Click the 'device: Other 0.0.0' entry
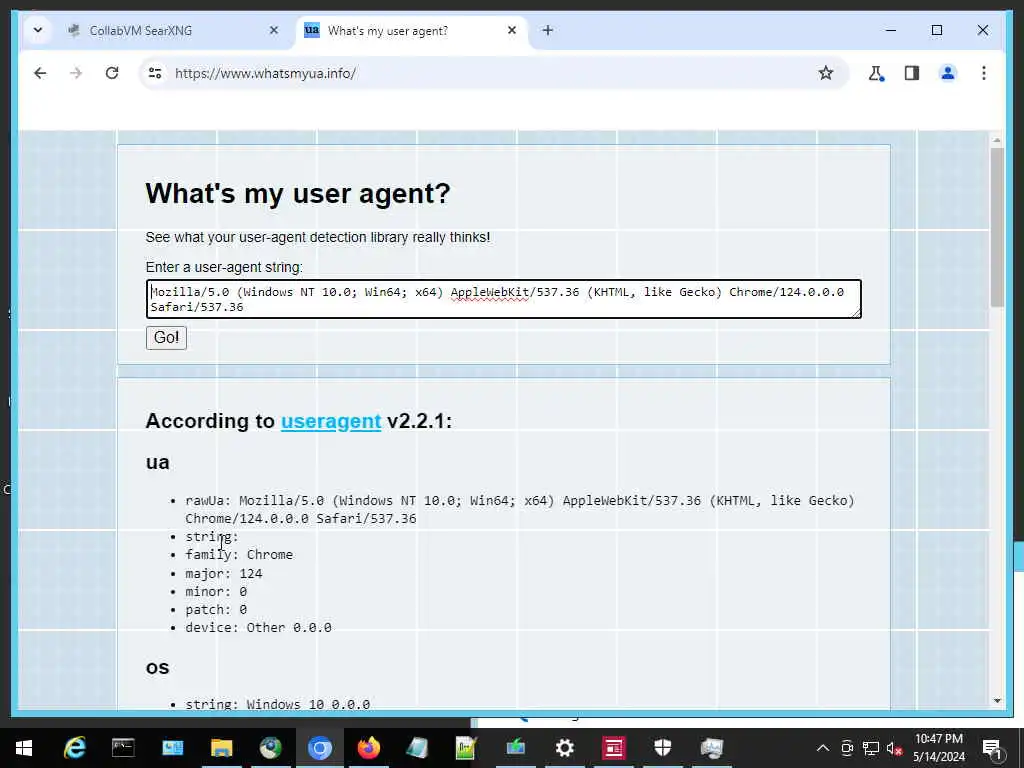Image resolution: width=1024 pixels, height=768 pixels. point(258,628)
